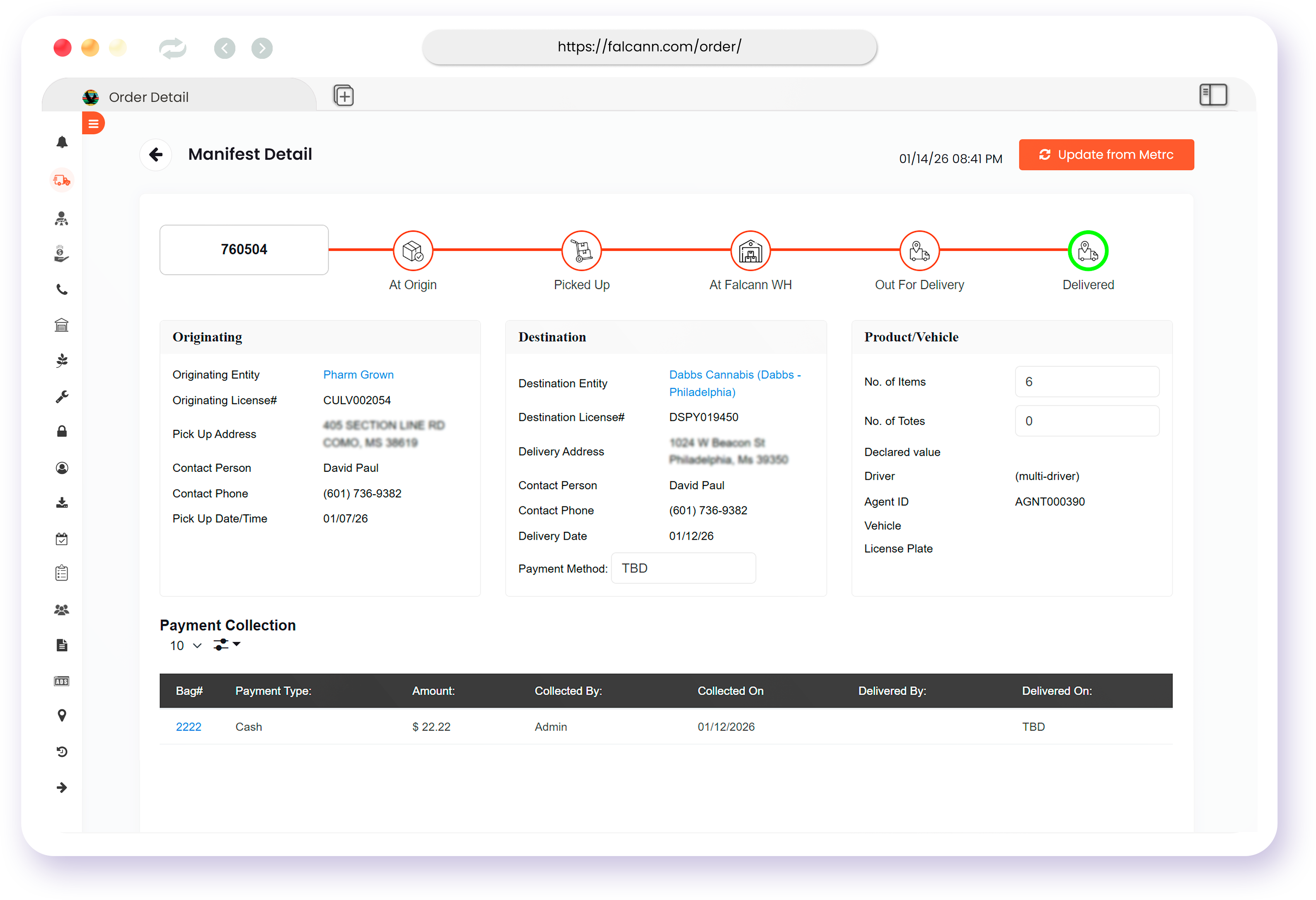Viewport: 1316px width, 900px height.
Task: Open the column filter settings dropdown
Action: pyautogui.click(x=227, y=645)
